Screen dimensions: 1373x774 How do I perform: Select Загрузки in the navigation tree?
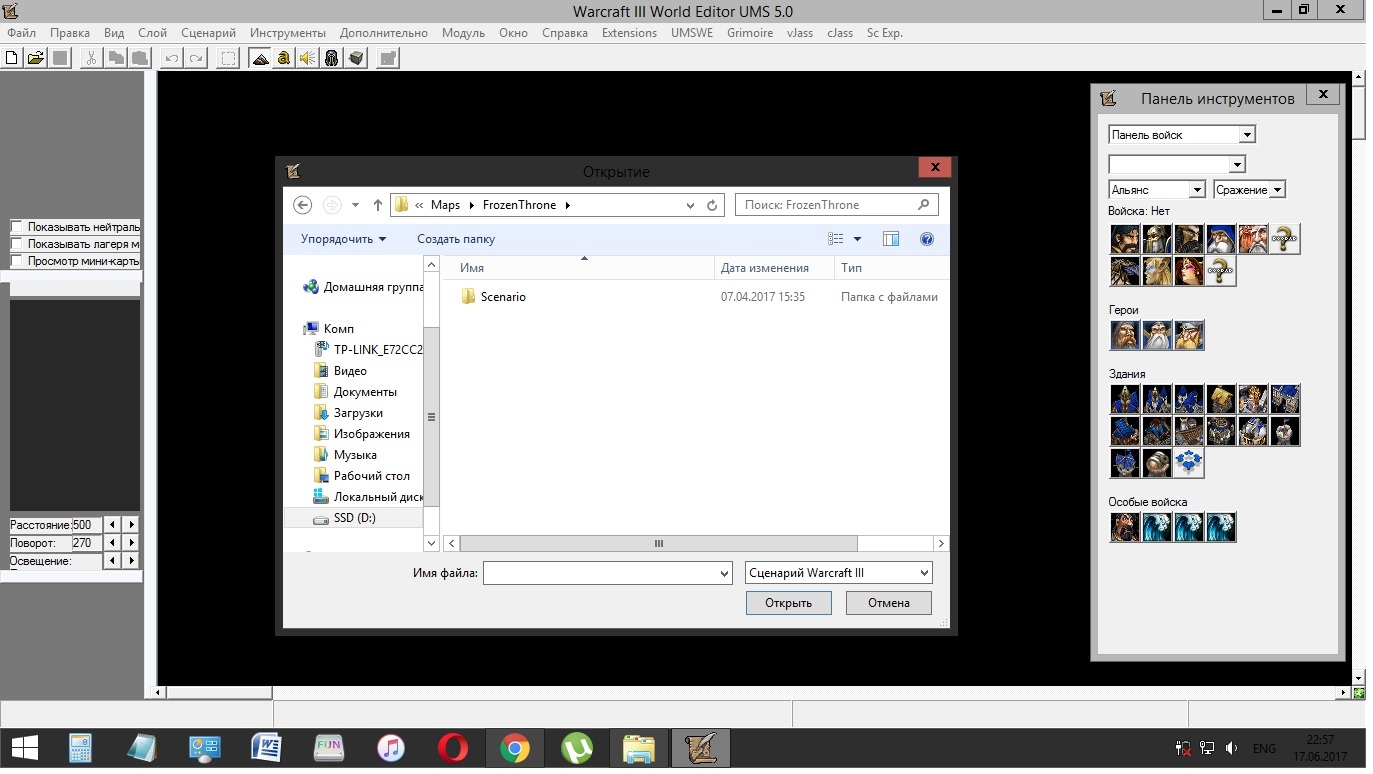pyautogui.click(x=358, y=413)
